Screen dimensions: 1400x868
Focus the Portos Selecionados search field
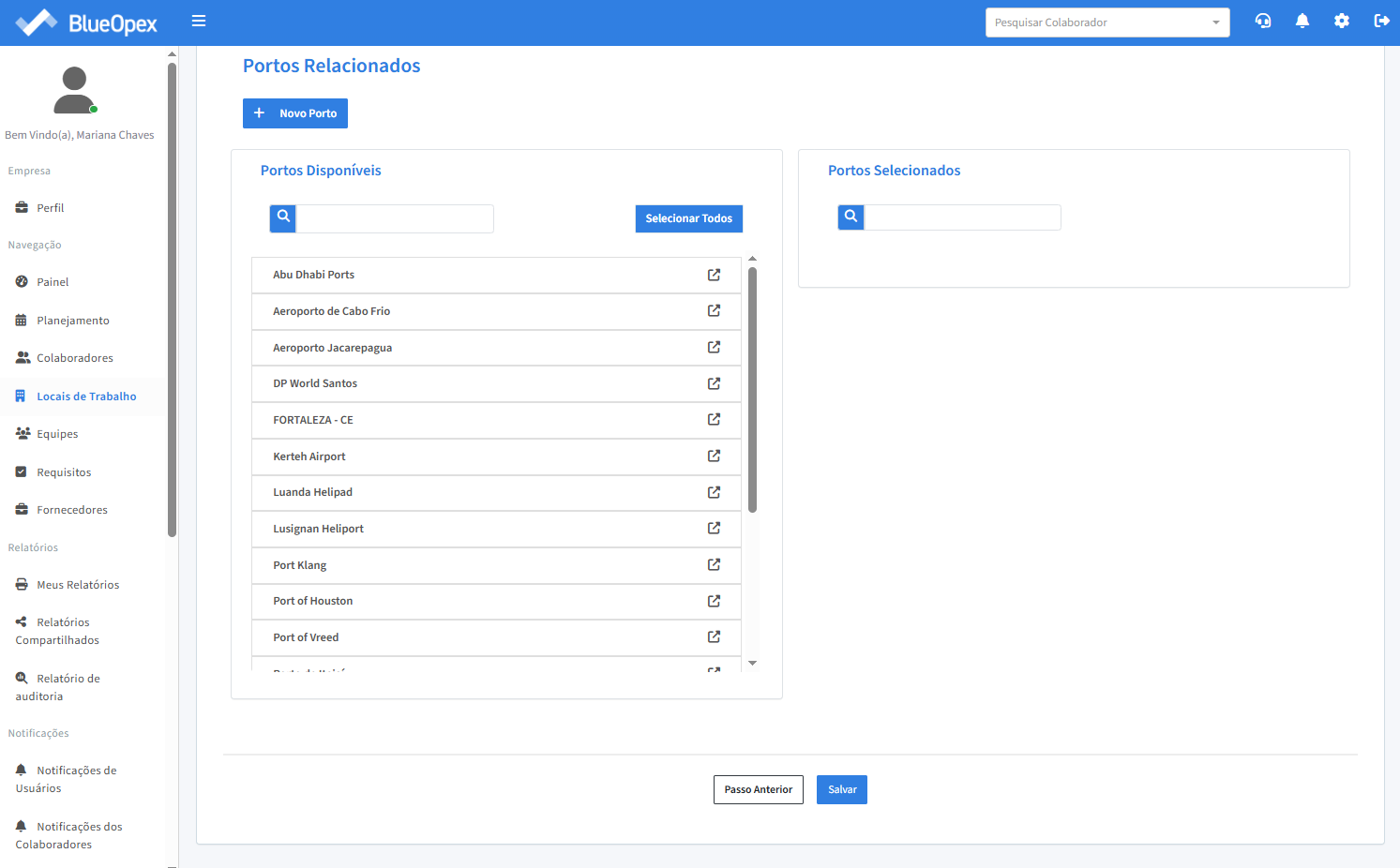coord(962,217)
